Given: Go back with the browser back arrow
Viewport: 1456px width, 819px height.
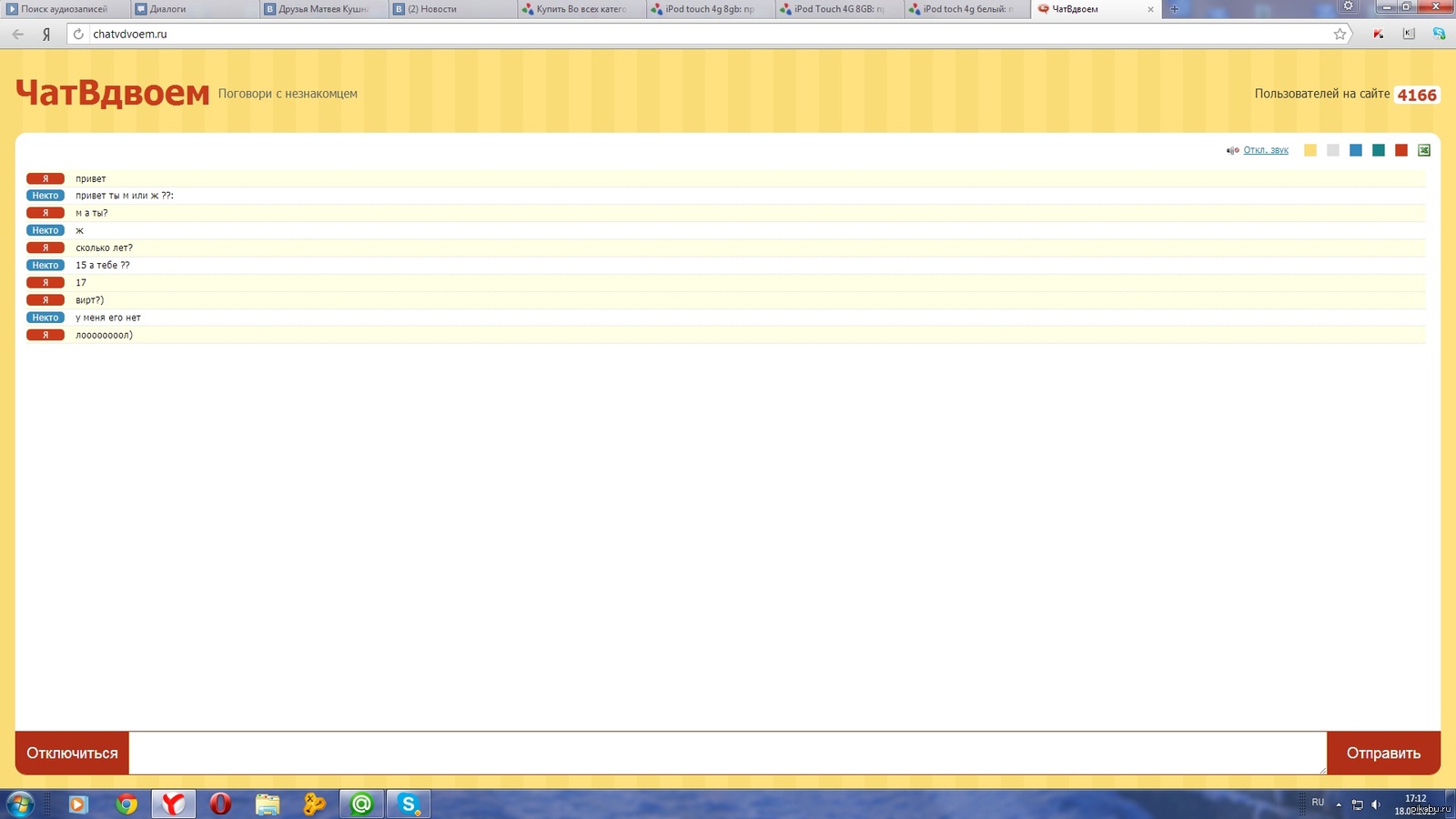Looking at the screenshot, I should 18,34.
